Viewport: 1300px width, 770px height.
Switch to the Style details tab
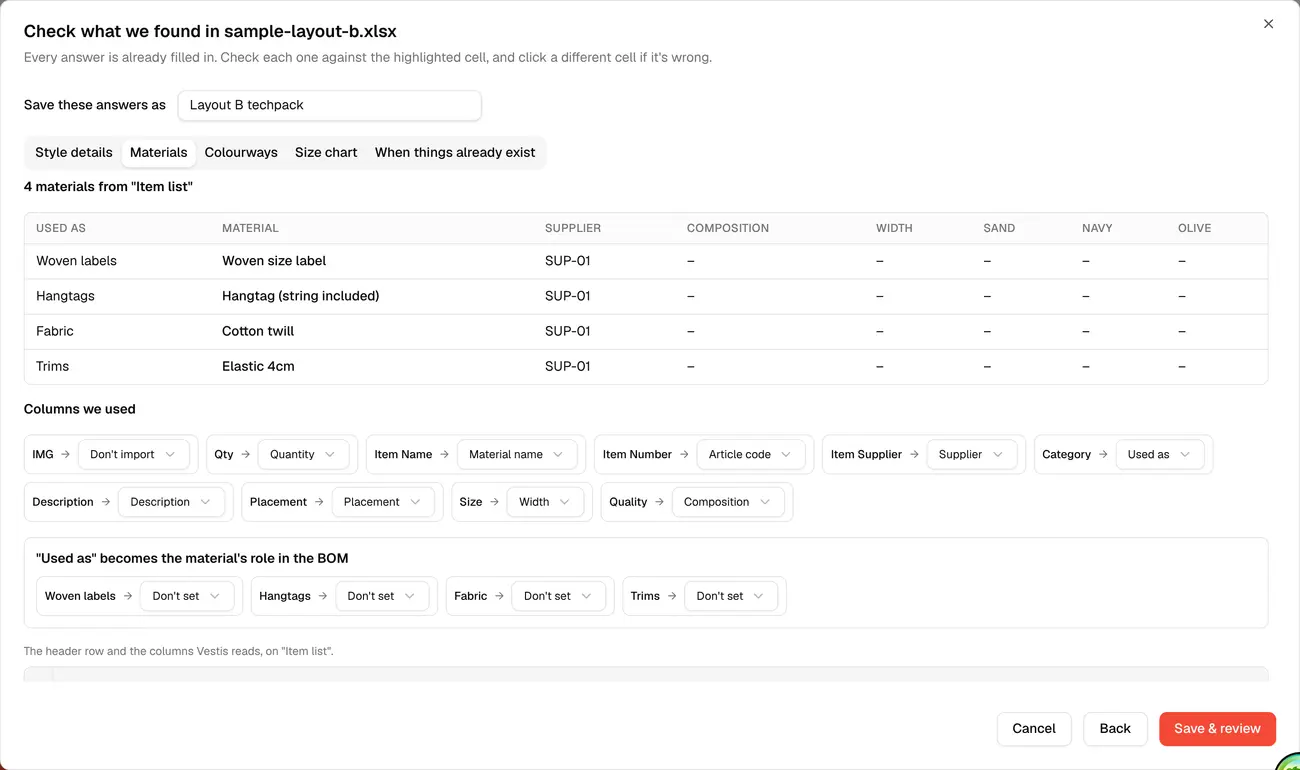[74, 153]
